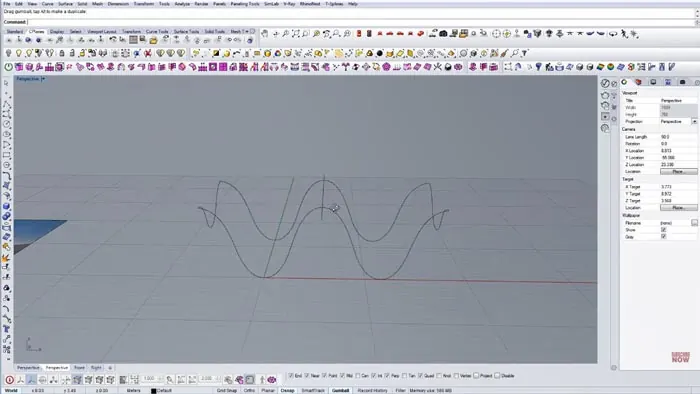Switch to the Standard toolbar tab
This screenshot has width=700, height=394.
coord(15,32)
